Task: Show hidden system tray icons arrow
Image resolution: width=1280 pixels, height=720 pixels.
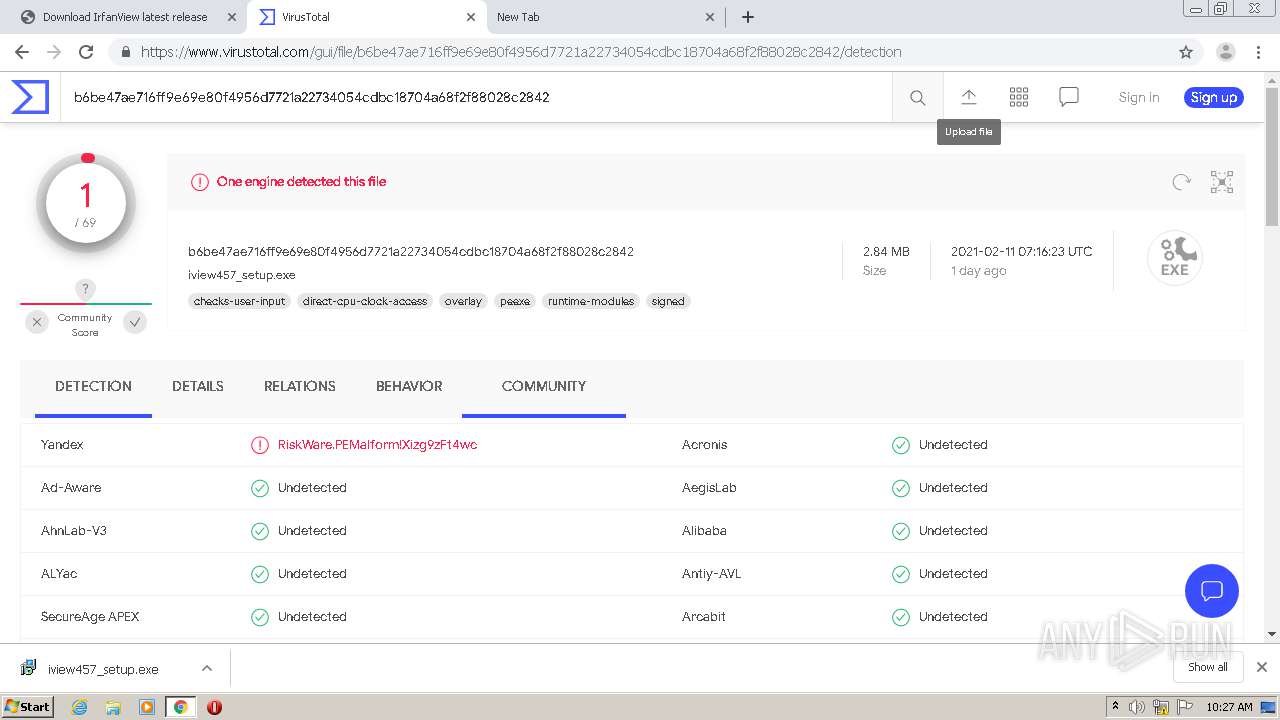Action: pyautogui.click(x=1115, y=707)
